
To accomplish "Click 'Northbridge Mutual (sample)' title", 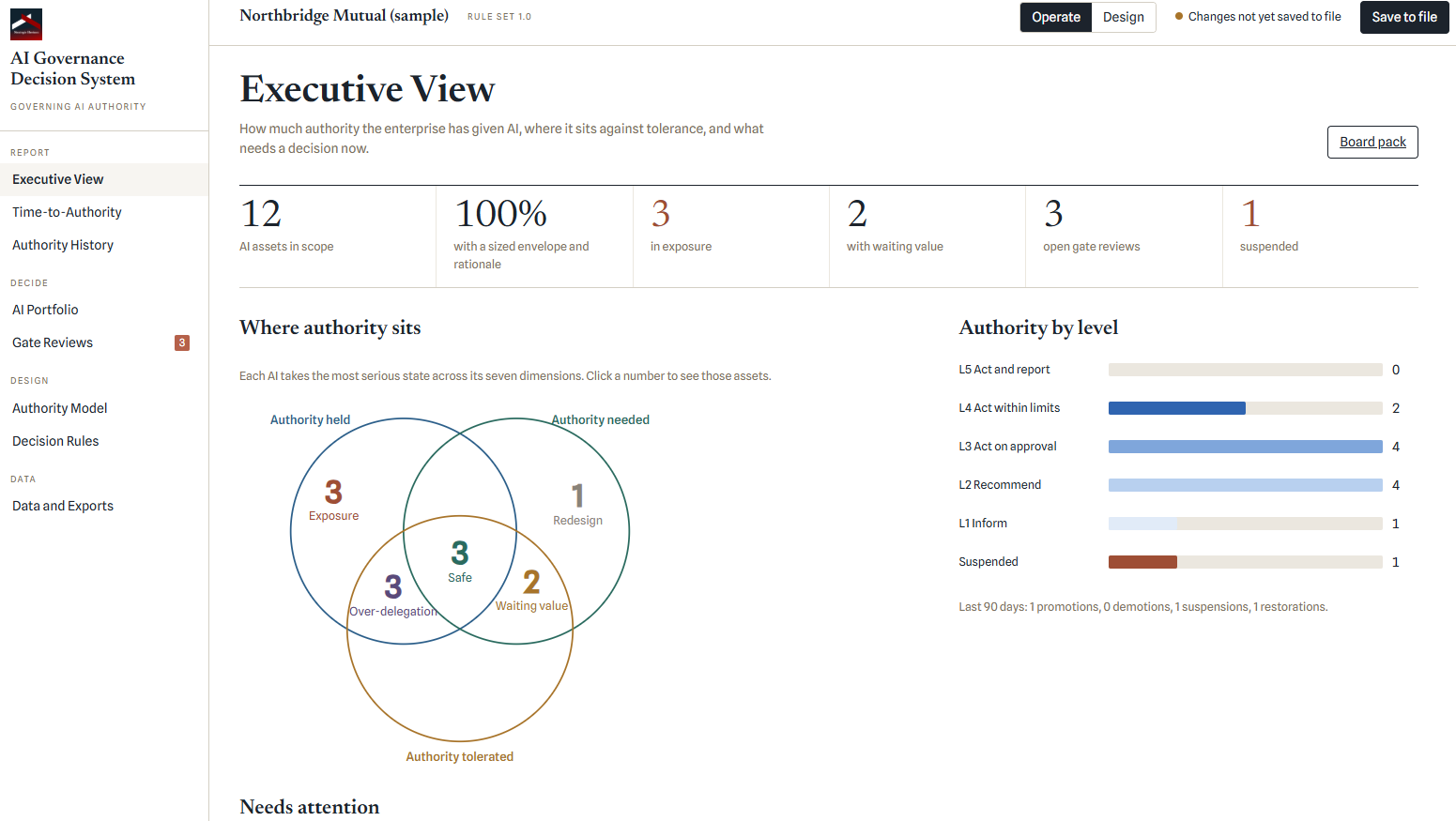I will click(x=344, y=16).
